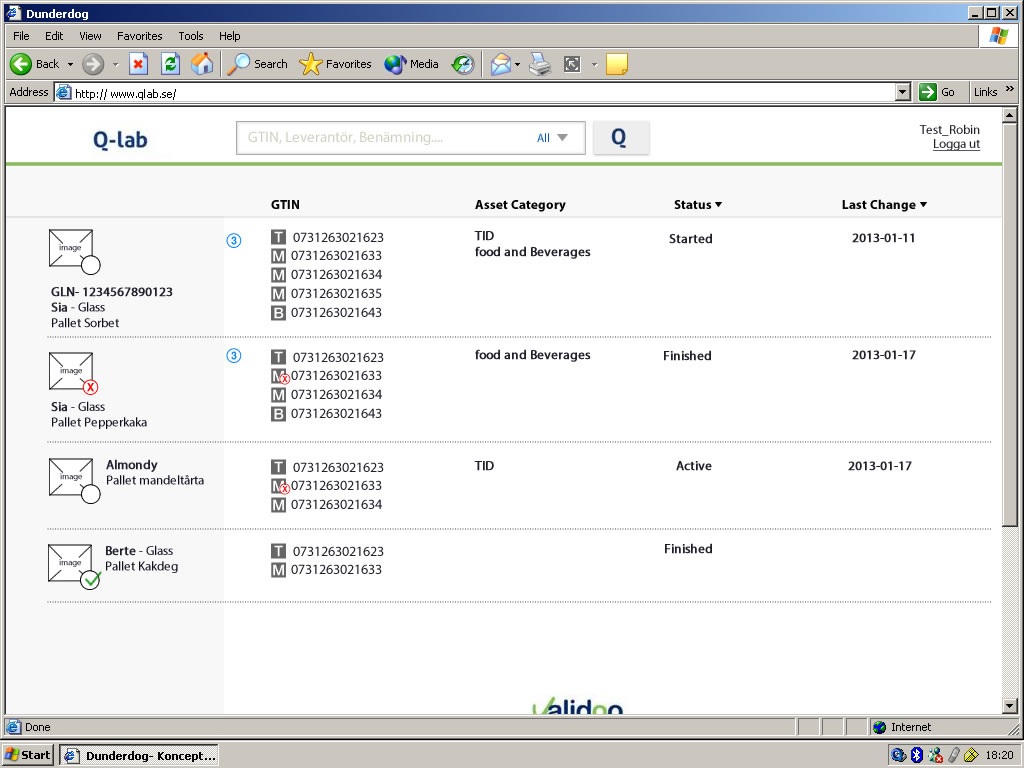
Task: Toggle the empty status circle on Pallet mandeltårta
Action: (91, 494)
